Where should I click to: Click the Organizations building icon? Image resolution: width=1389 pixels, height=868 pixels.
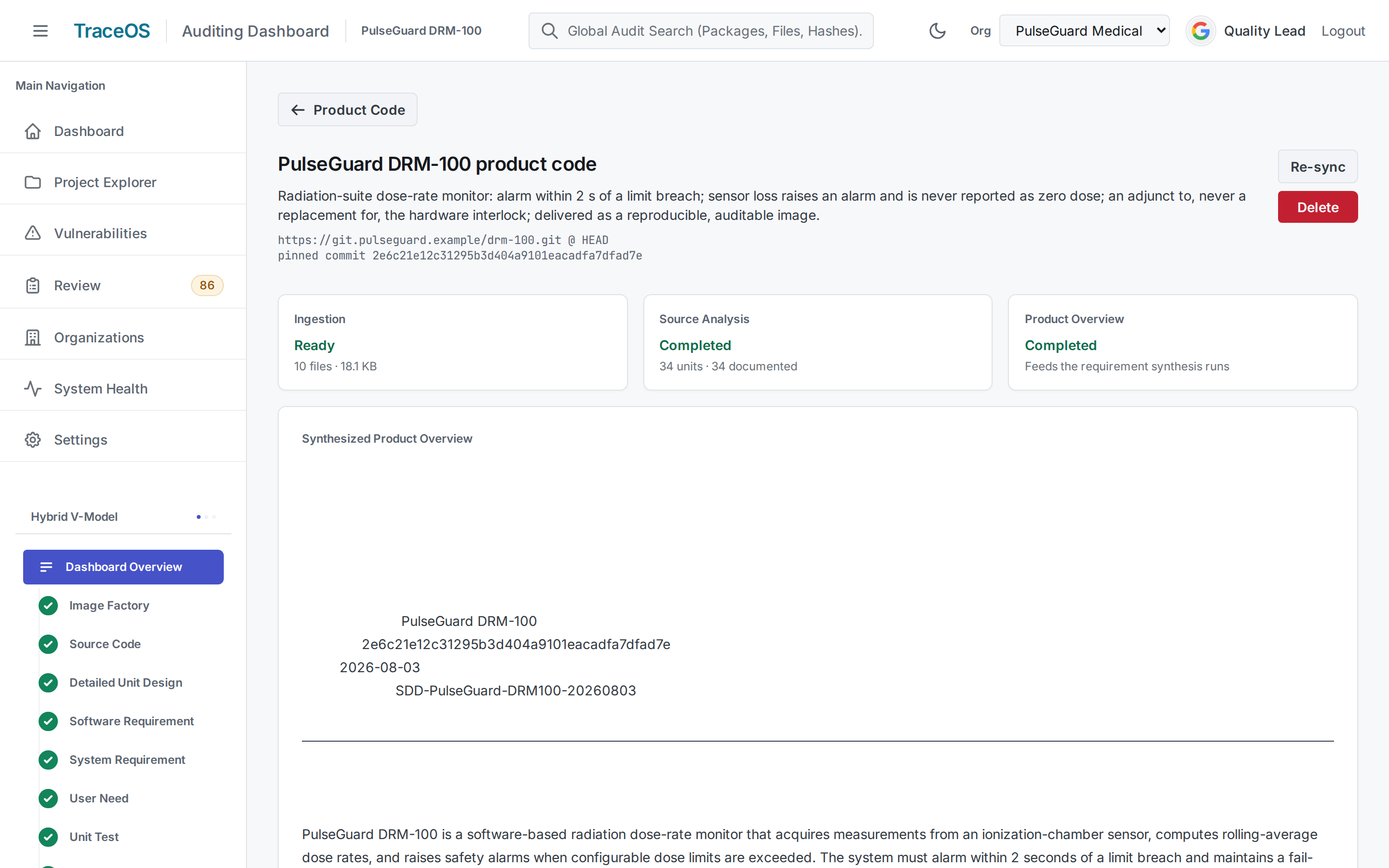coord(33,338)
